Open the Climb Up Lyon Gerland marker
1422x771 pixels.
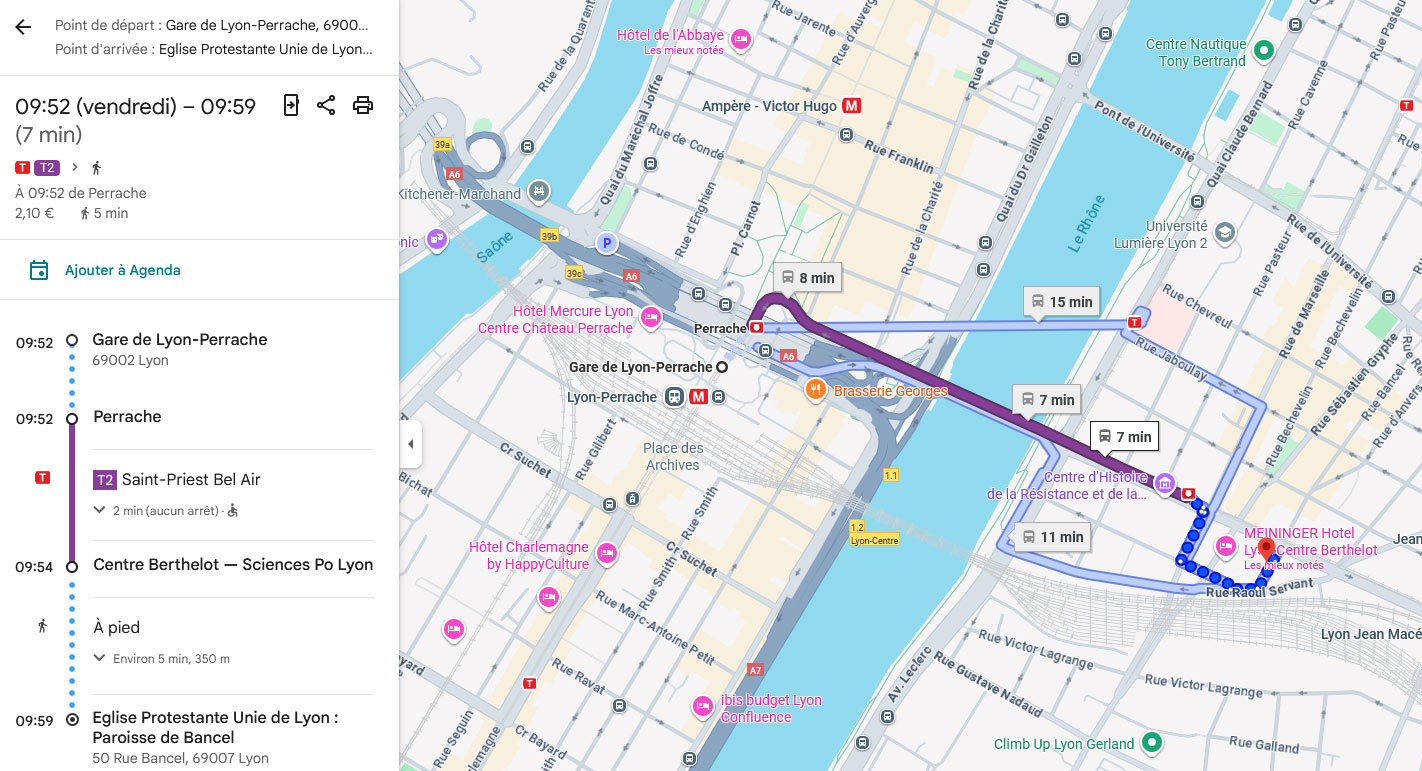pyautogui.click(x=1152, y=743)
